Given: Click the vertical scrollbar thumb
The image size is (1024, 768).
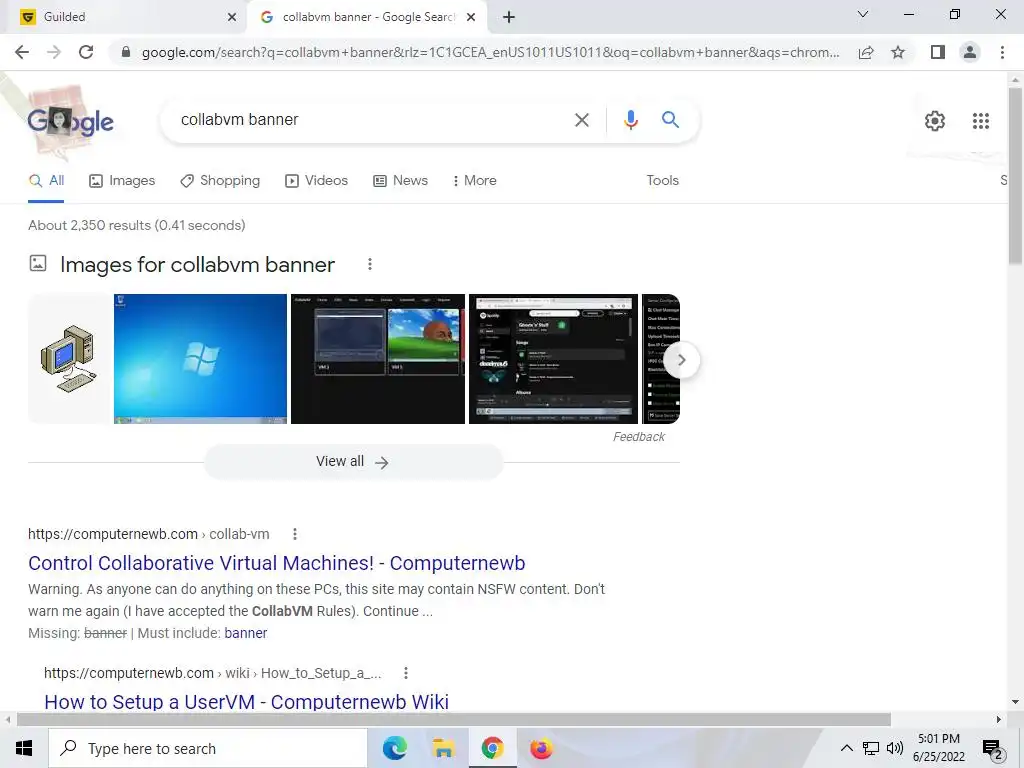Looking at the screenshot, I should coord(1015,176).
